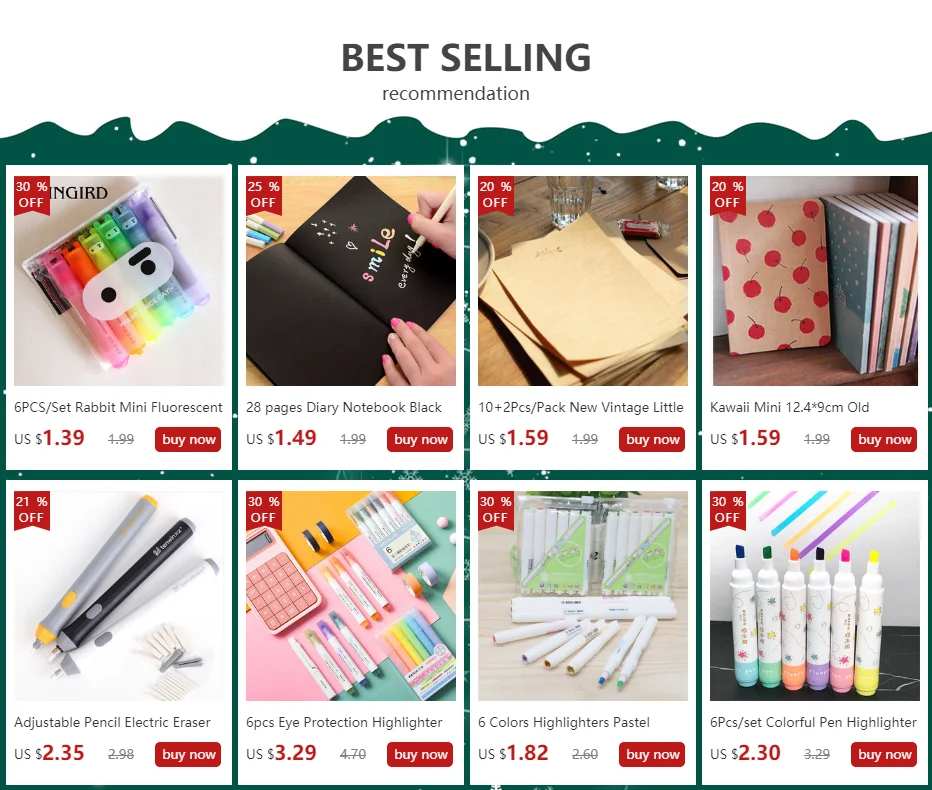The width and height of the screenshot is (932, 790).
Task: Click buy now for Diary Notebook Black
Action: [420, 439]
